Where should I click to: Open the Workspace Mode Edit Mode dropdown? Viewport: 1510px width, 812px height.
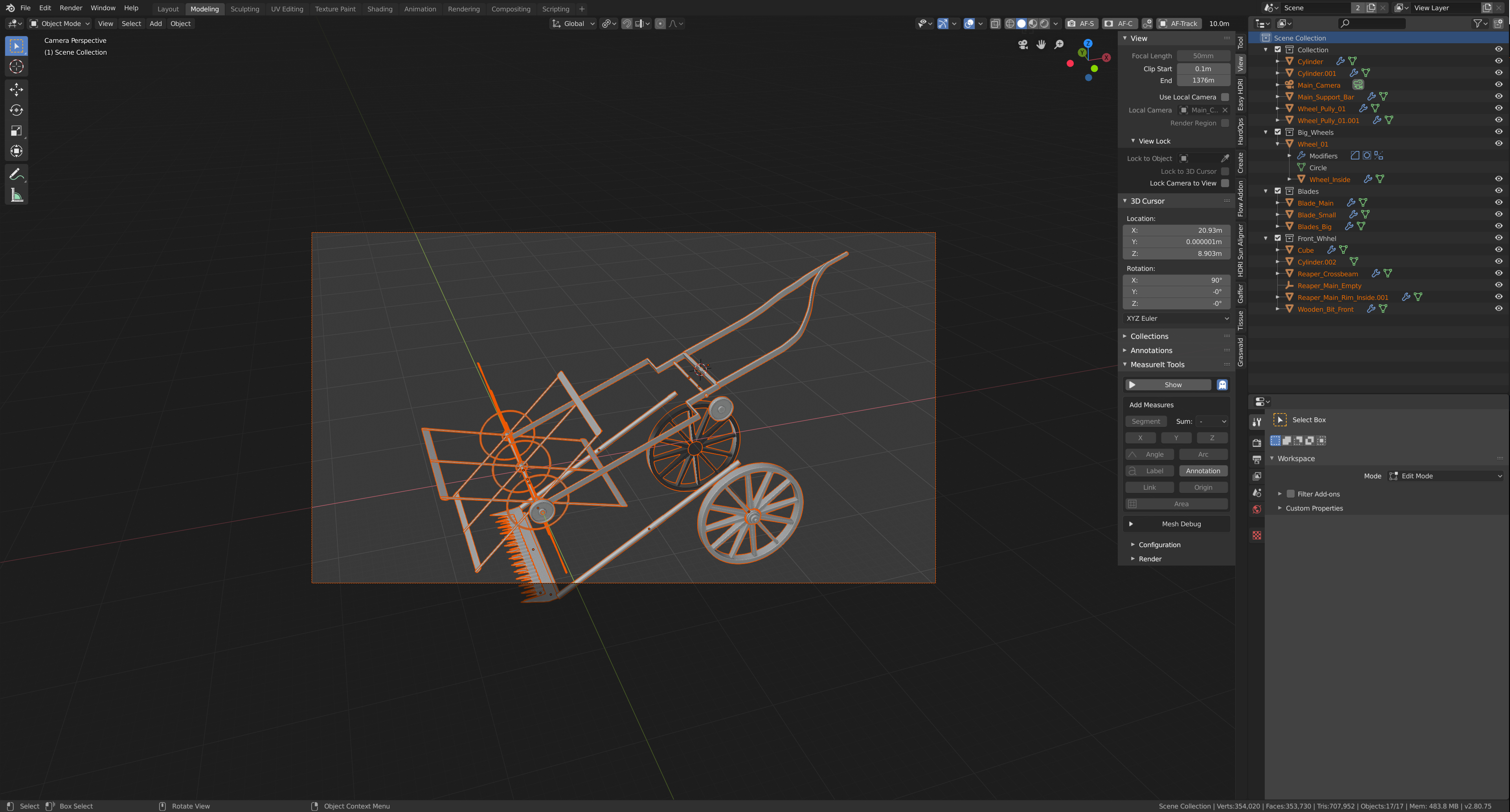[x=1446, y=476]
